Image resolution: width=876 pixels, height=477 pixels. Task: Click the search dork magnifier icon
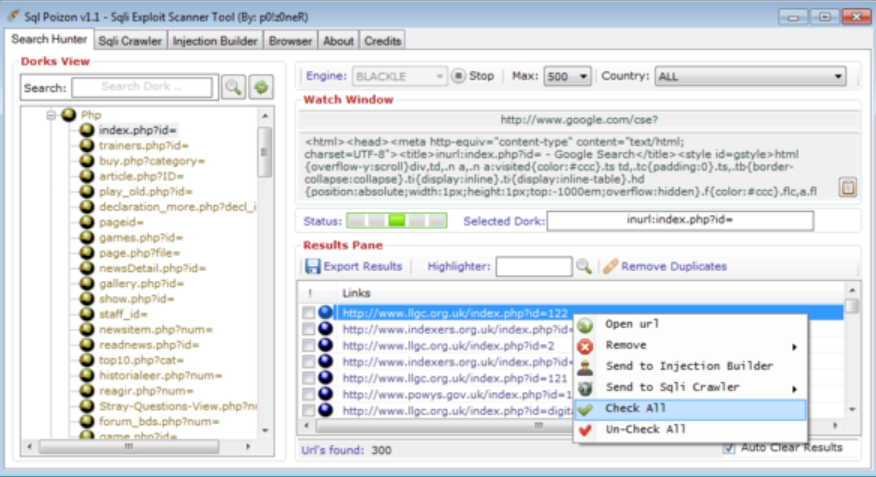(233, 87)
